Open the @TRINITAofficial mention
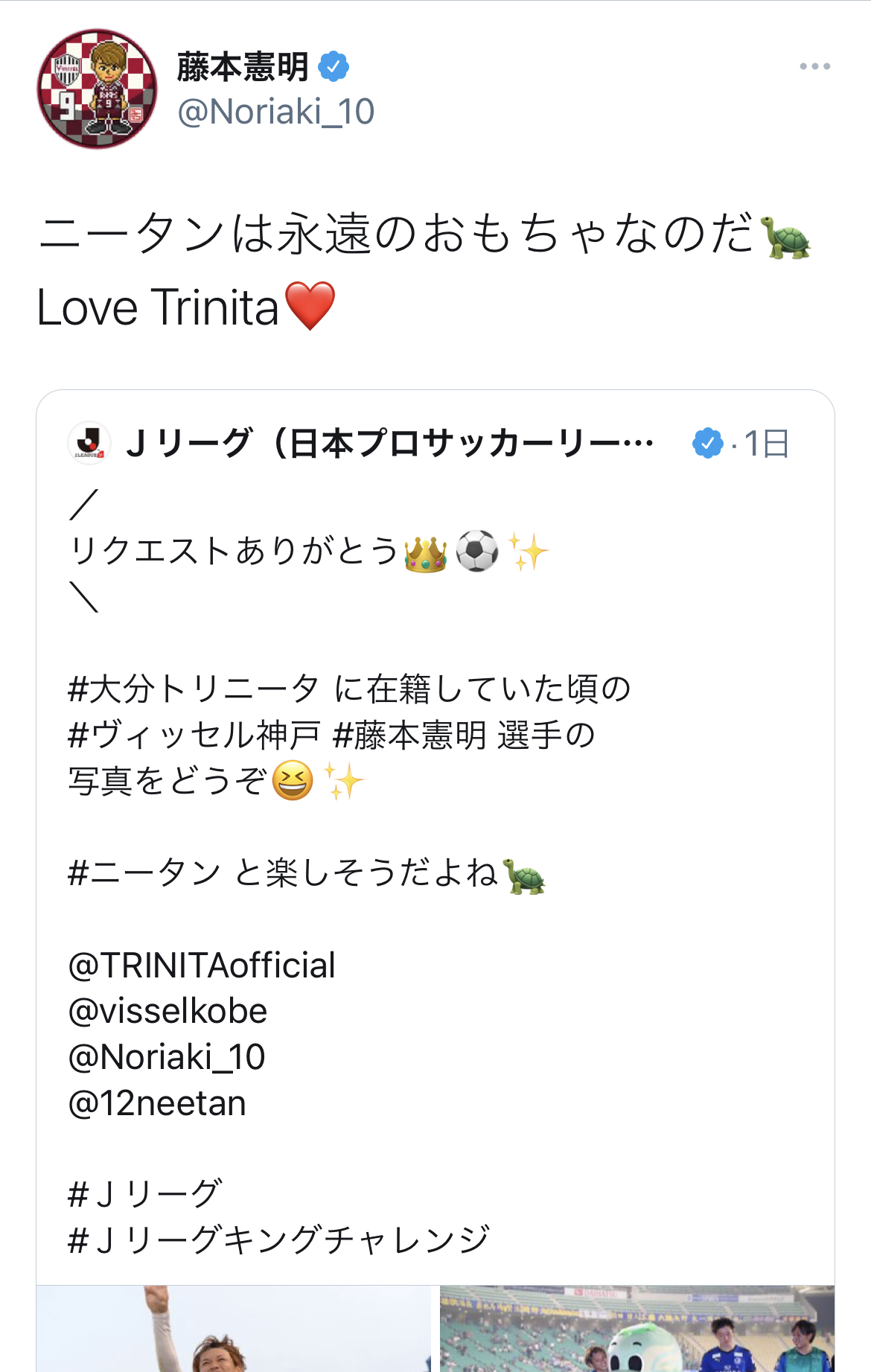The width and height of the screenshot is (871, 1372). (x=202, y=966)
